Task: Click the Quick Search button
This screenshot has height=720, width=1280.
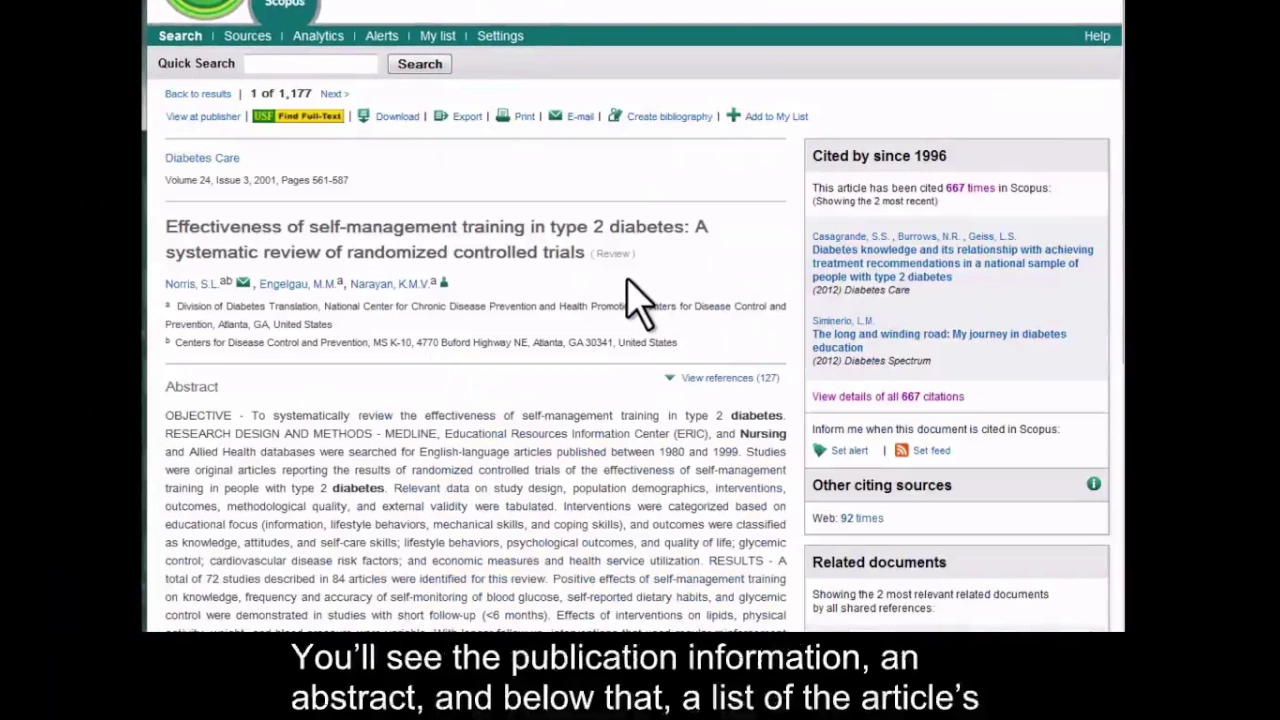Action: coord(420,64)
